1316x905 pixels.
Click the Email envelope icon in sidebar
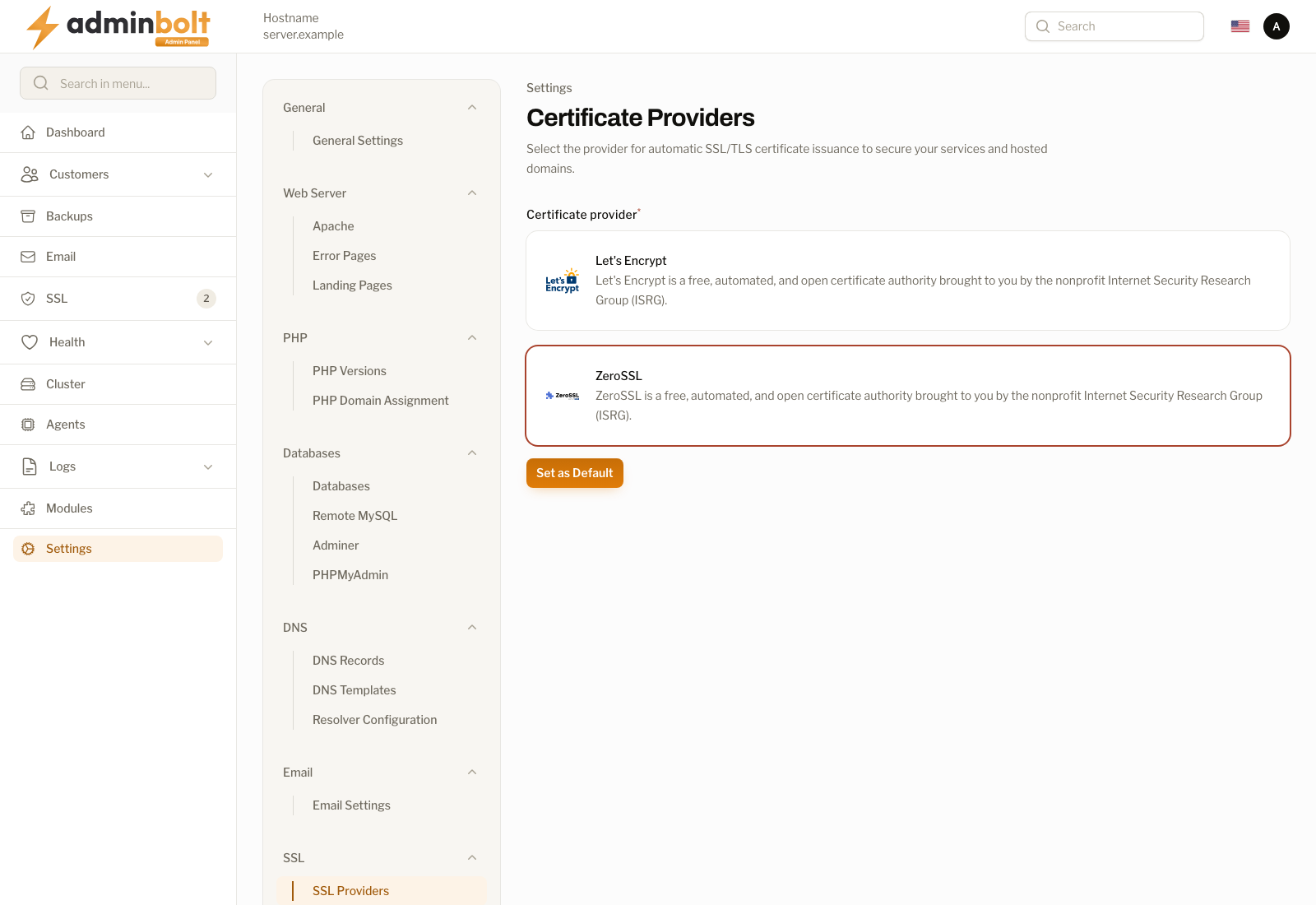[28, 257]
